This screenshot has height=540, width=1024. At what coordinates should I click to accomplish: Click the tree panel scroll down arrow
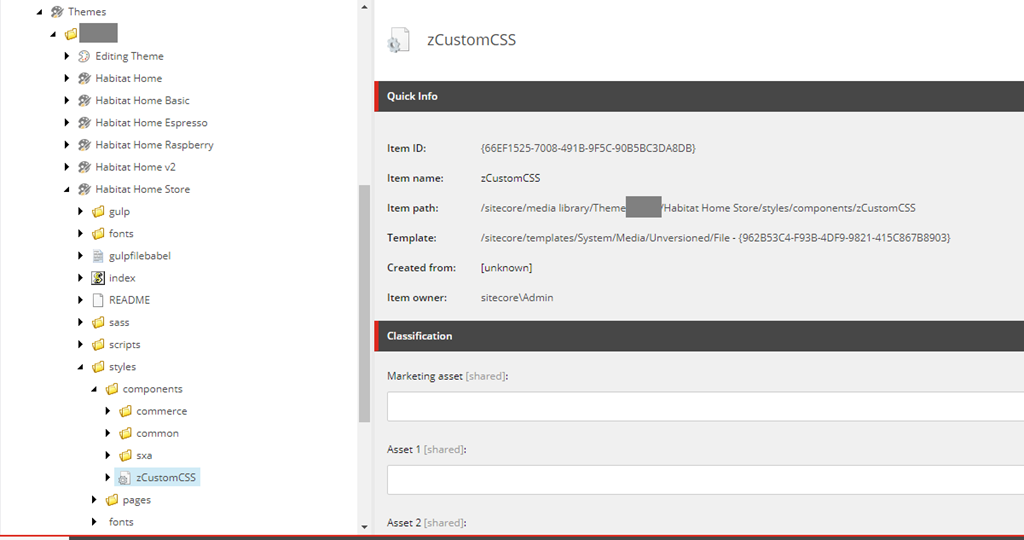click(x=364, y=526)
